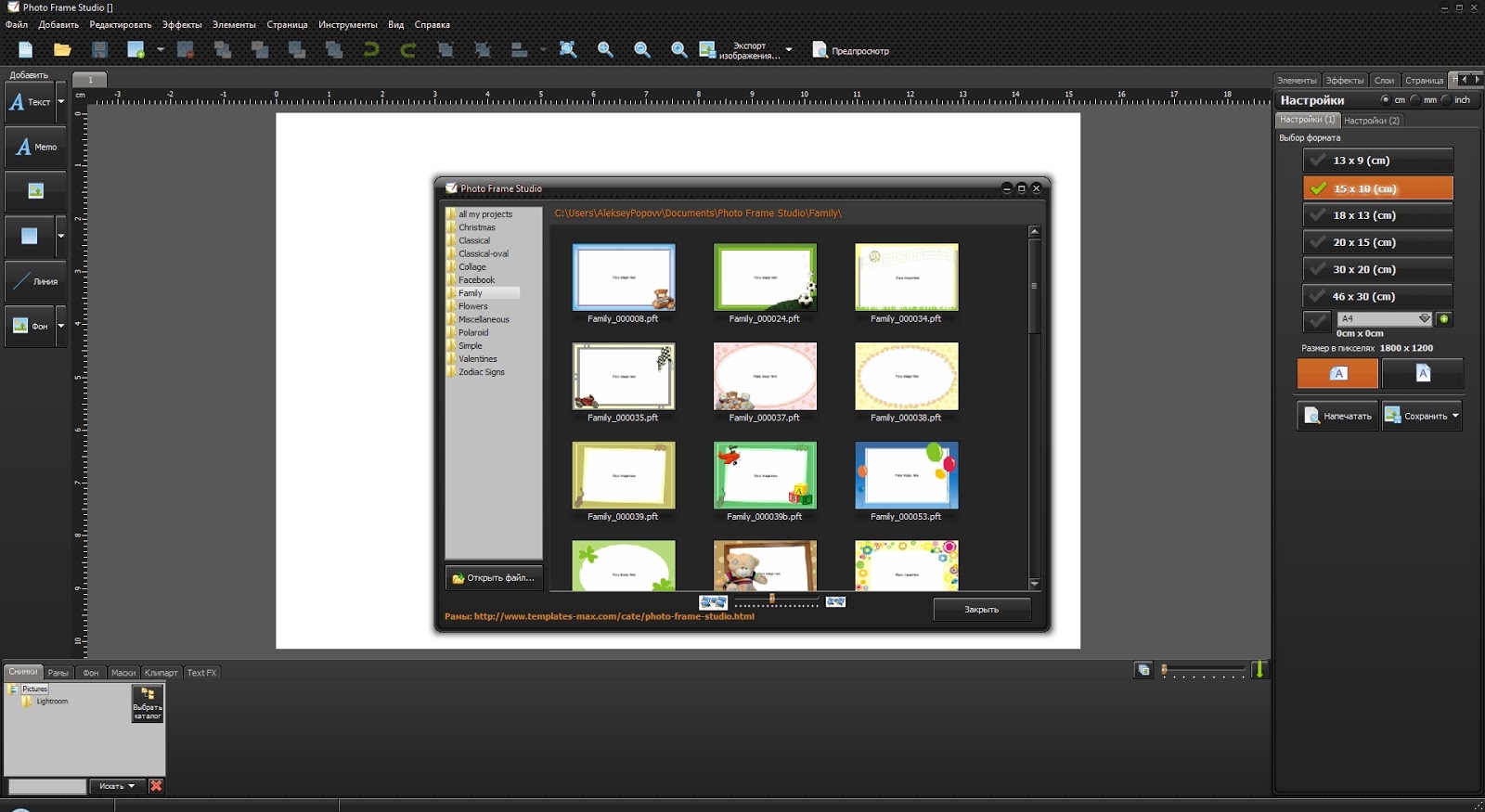Click the zoom-to-fit icon in toolbar
This screenshot has height=812, width=1485.
(568, 50)
